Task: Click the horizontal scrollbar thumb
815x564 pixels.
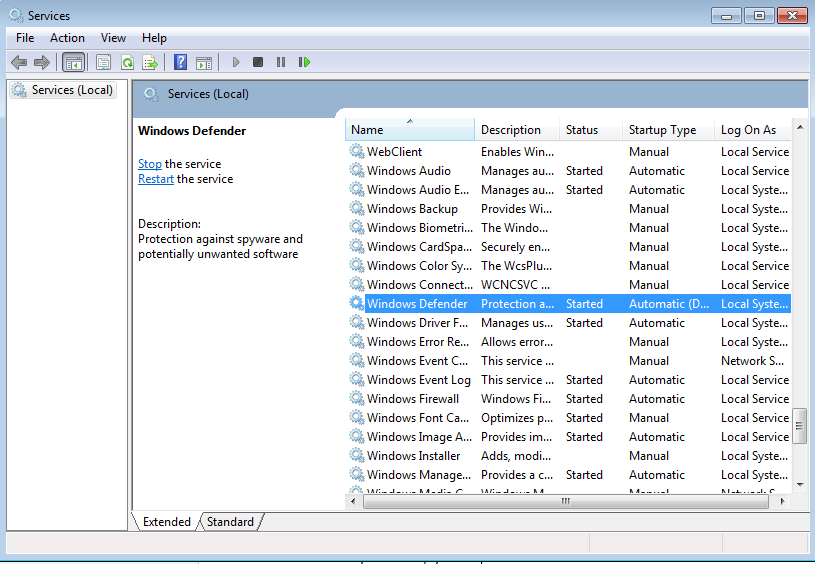Action: click(x=566, y=502)
